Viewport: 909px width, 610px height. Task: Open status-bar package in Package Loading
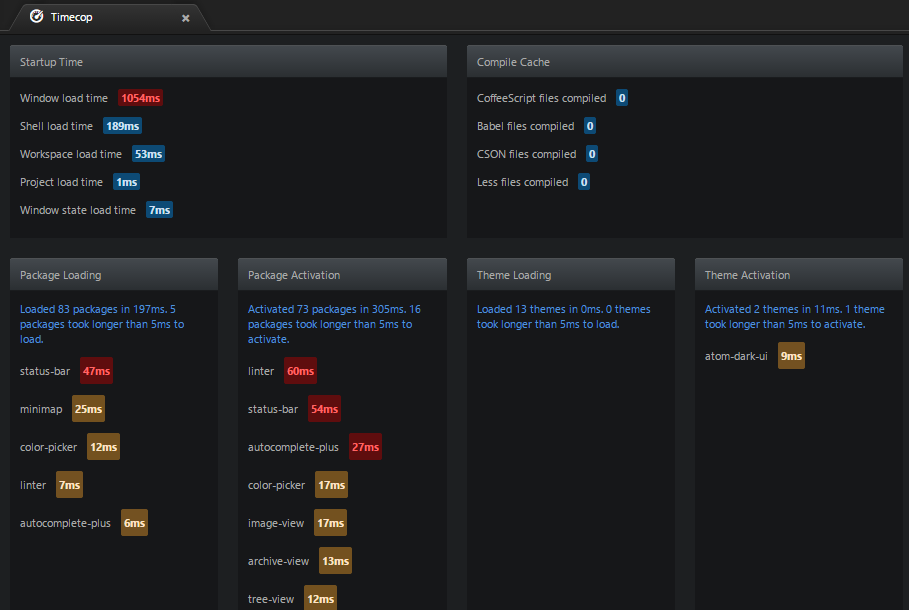click(45, 371)
